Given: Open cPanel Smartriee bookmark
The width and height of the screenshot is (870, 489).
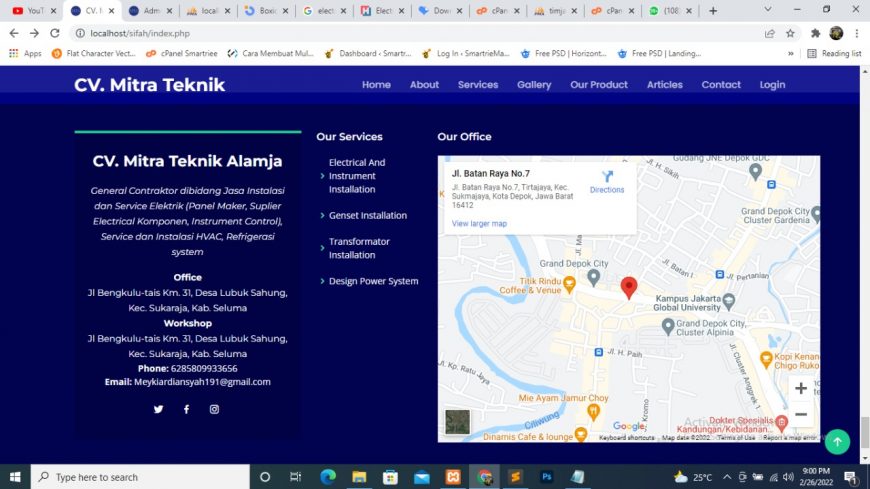Looking at the screenshot, I should (181, 53).
